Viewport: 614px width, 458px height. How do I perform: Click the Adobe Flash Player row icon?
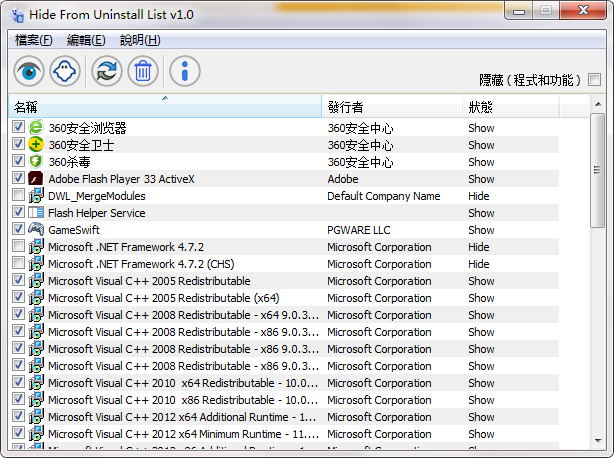tap(36, 179)
